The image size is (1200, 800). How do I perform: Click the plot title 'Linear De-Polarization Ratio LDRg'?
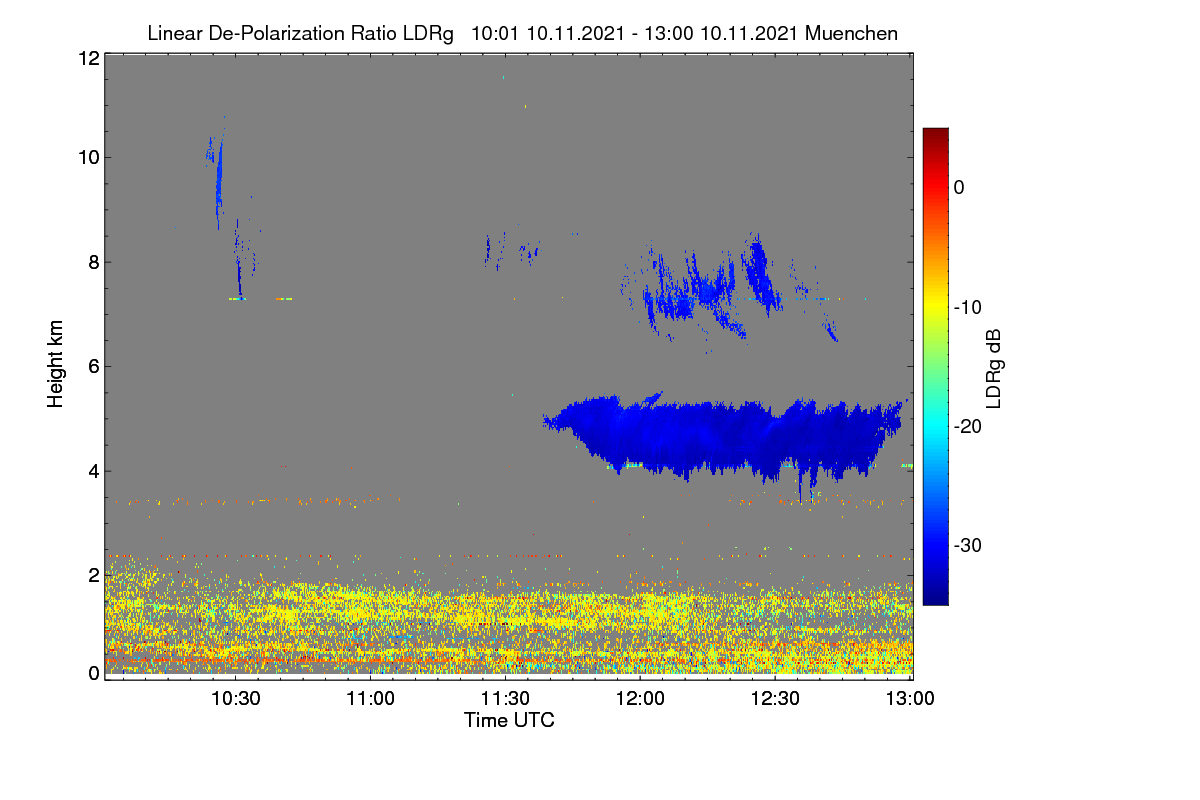pyautogui.click(x=300, y=34)
